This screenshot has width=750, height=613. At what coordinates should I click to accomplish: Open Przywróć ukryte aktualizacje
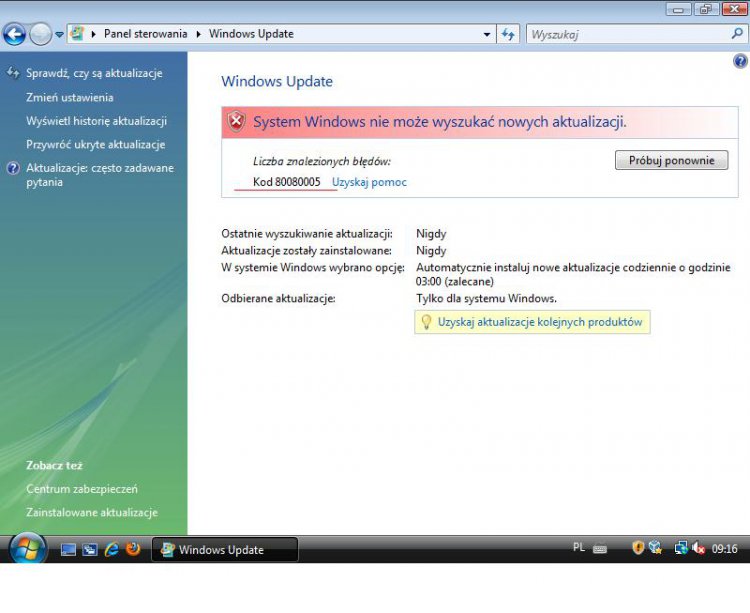point(96,144)
